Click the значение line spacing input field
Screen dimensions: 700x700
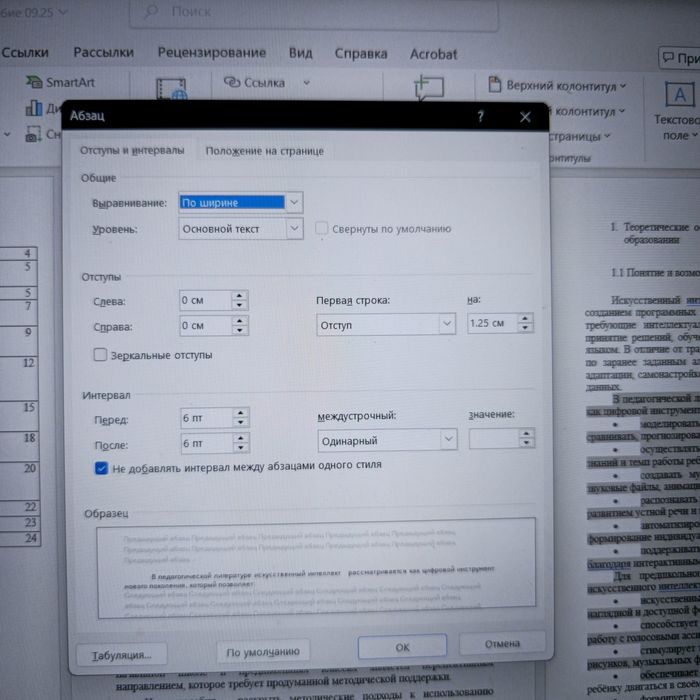coord(494,438)
